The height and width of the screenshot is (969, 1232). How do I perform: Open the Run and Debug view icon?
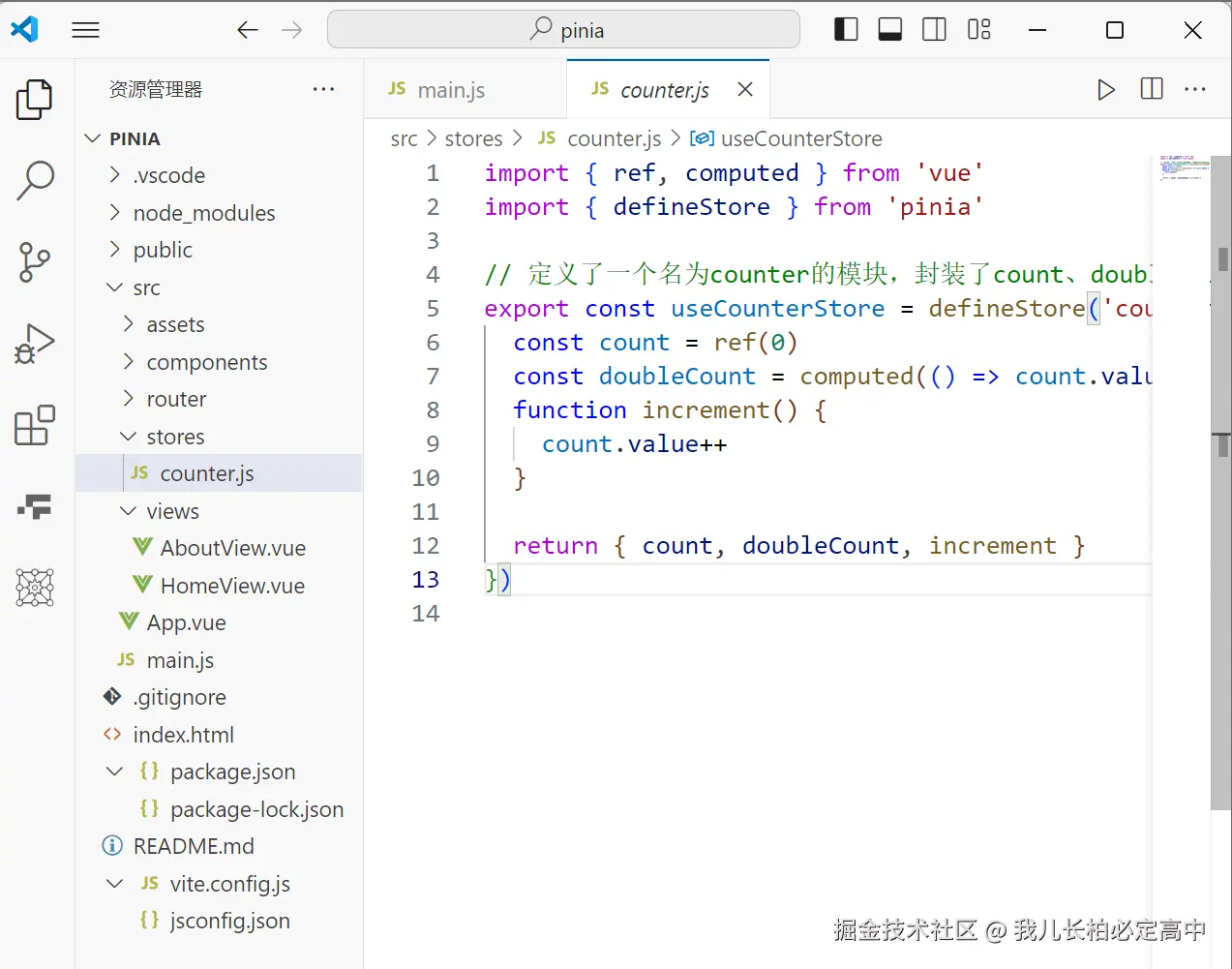[x=35, y=344]
